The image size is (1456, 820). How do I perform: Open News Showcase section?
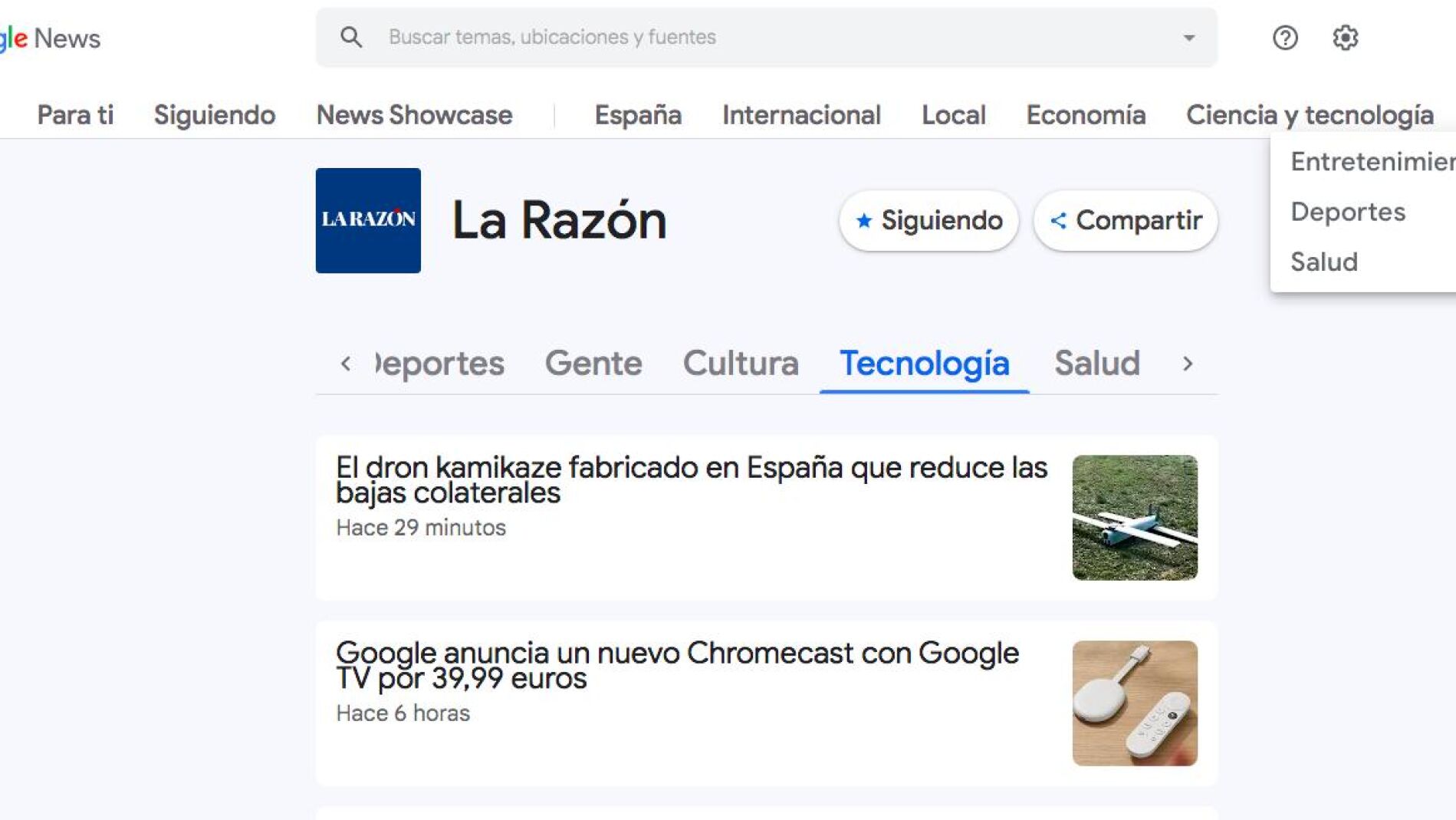(414, 115)
